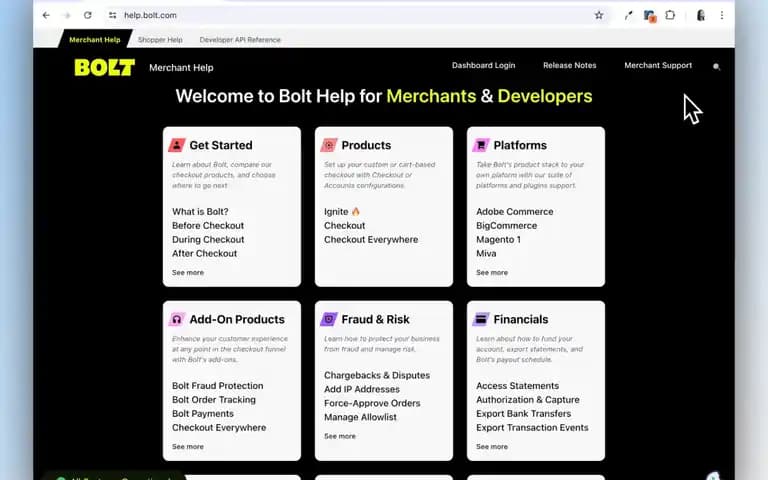Image resolution: width=768 pixels, height=480 pixels.
Task: Open Merchant Support in the header
Action: 658,65
